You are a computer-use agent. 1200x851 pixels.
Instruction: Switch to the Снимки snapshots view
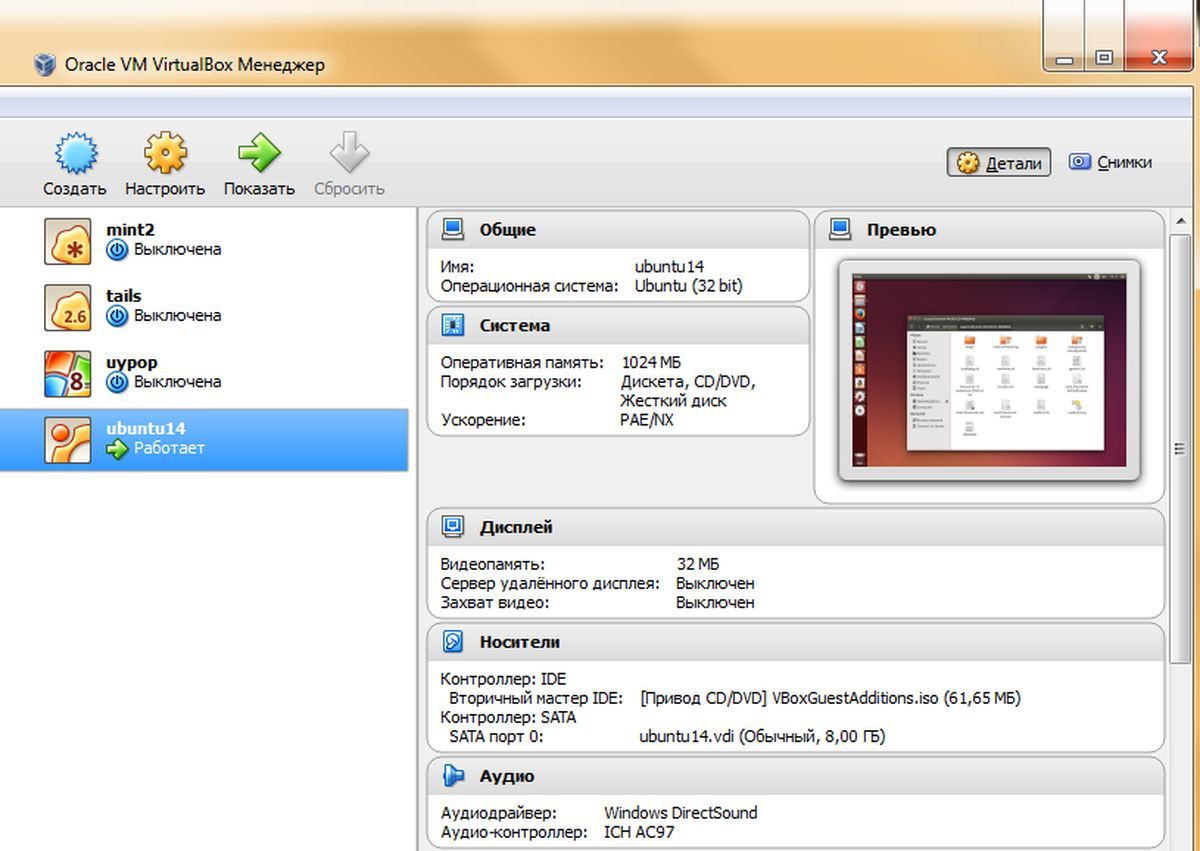(x=1110, y=162)
